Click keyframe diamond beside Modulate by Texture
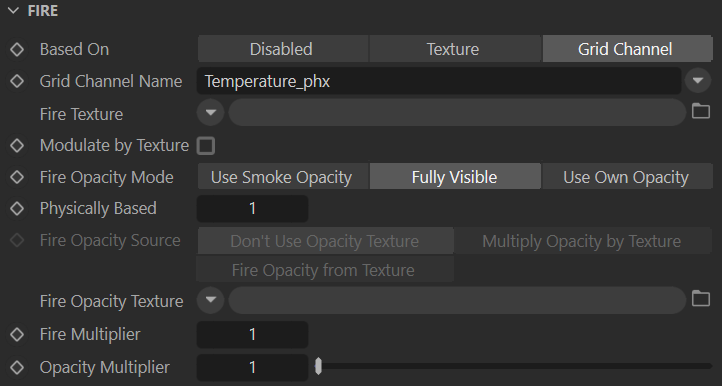The height and width of the screenshot is (386, 722). 17,146
